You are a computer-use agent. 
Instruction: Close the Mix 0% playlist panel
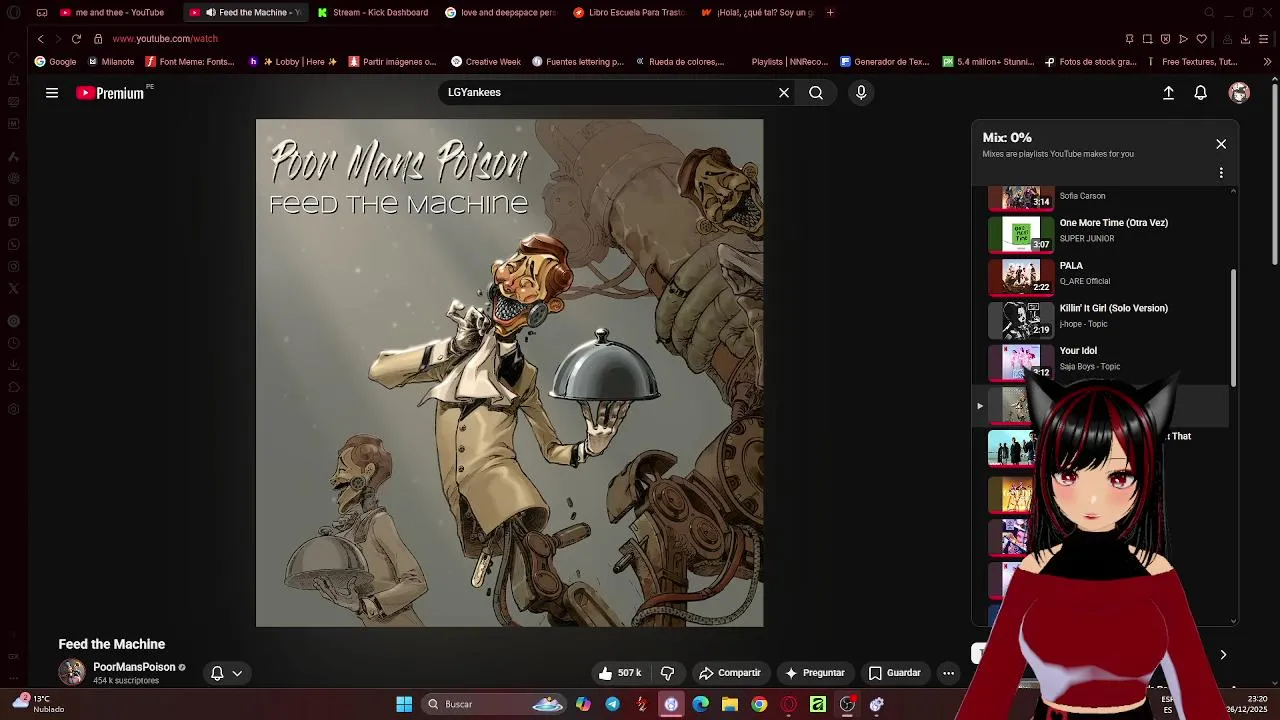tap(1221, 144)
